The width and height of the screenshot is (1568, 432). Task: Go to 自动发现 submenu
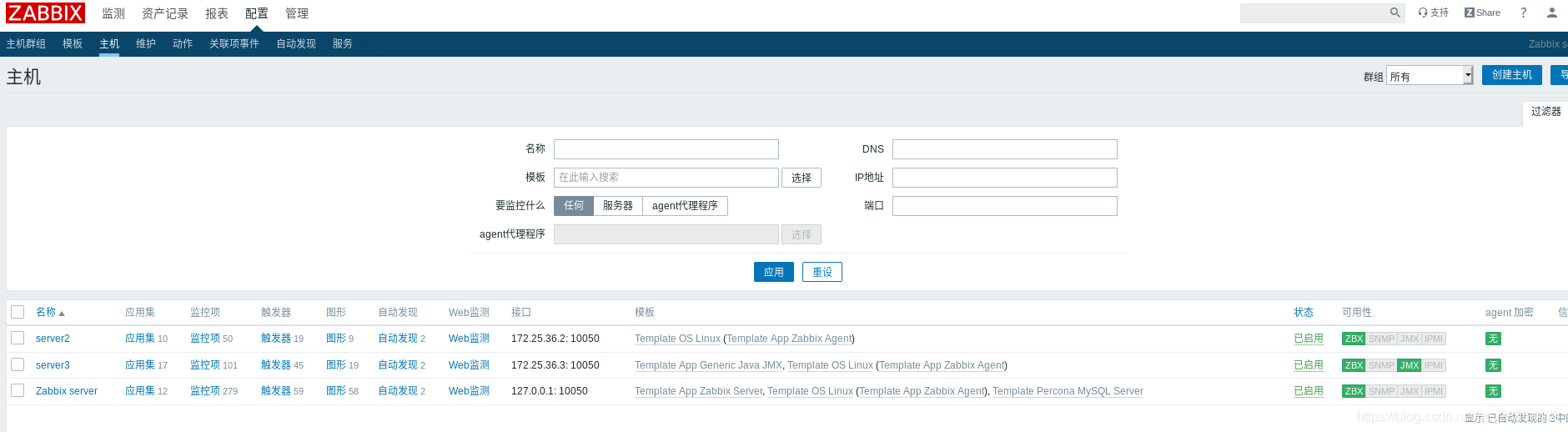[x=296, y=44]
